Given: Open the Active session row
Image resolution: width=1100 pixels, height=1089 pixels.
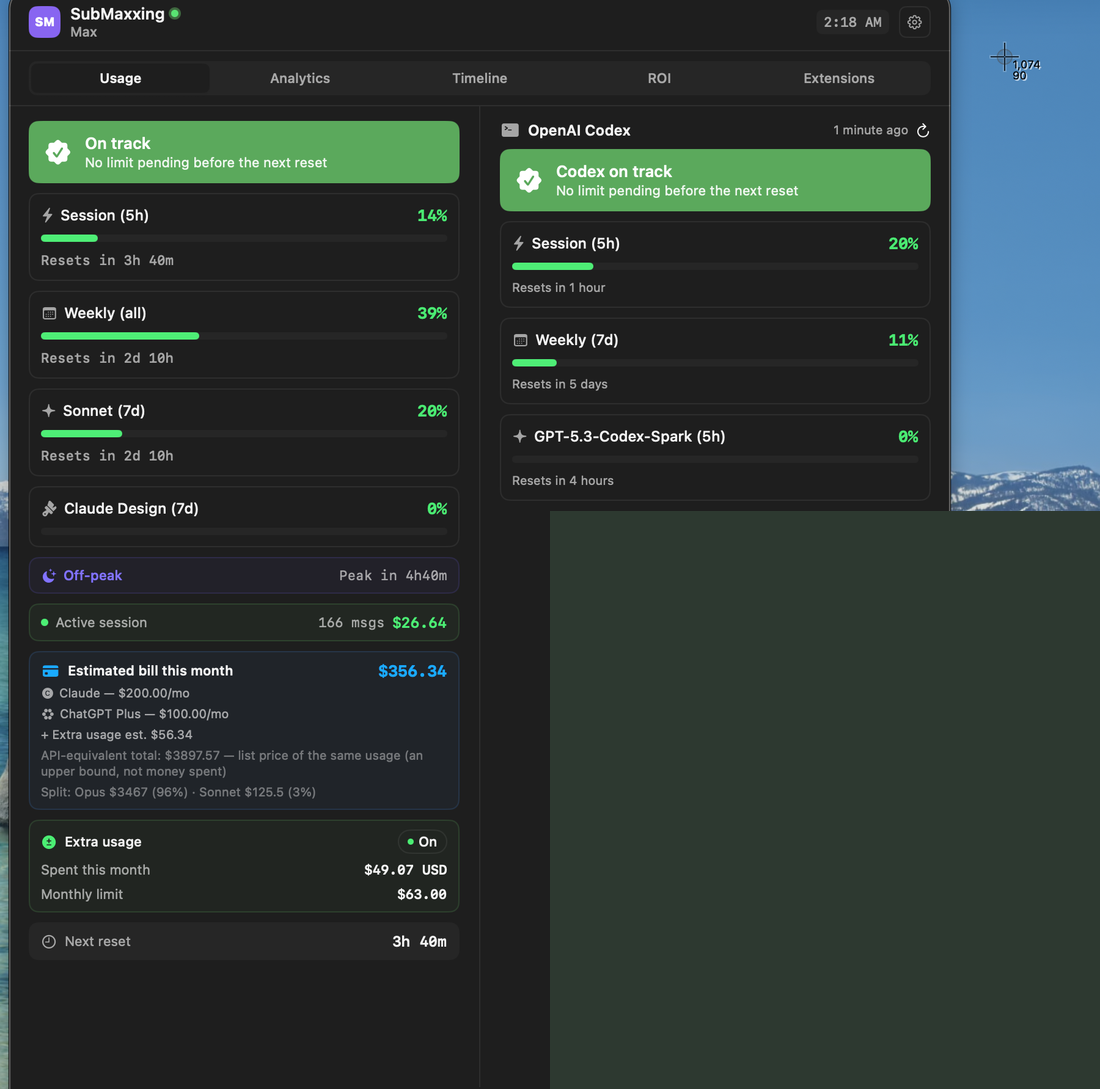Looking at the screenshot, I should click(244, 622).
